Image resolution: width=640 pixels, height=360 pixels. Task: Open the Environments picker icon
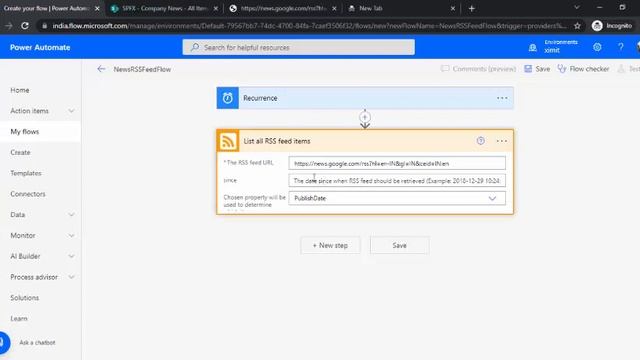pyautogui.click(x=533, y=48)
